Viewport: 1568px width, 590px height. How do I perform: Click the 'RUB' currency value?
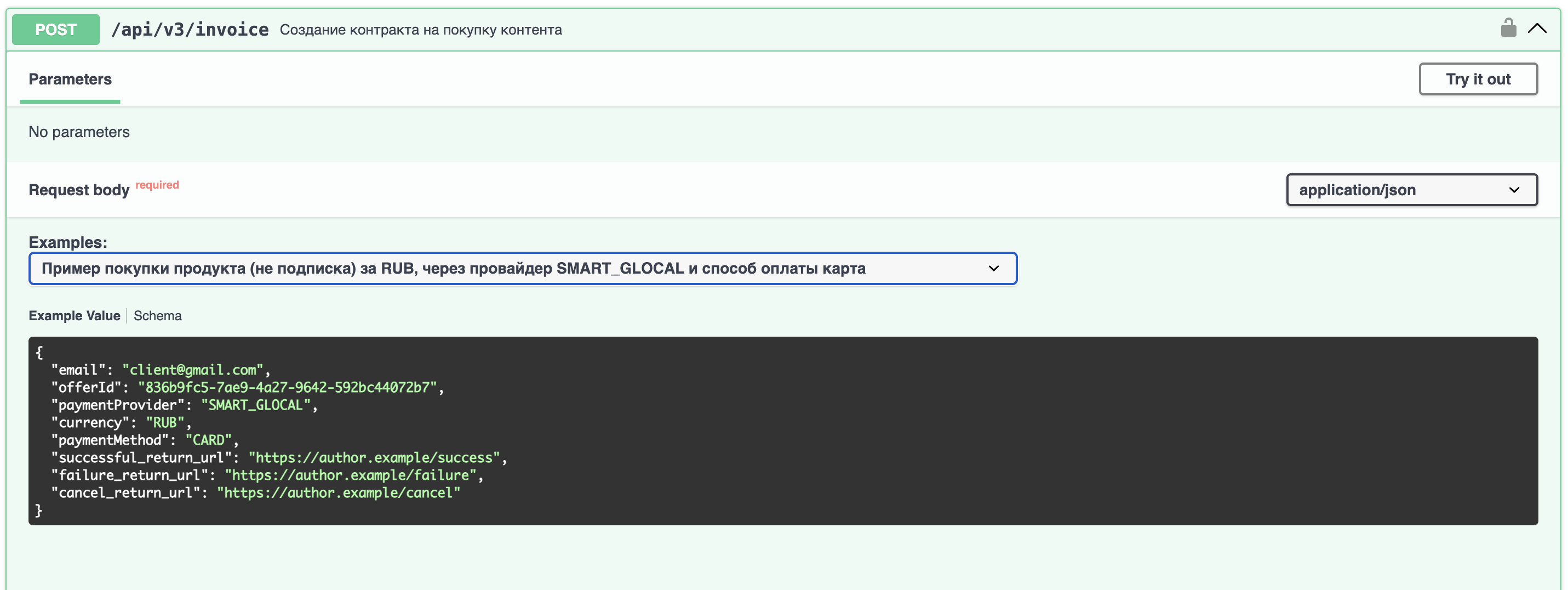tap(165, 422)
